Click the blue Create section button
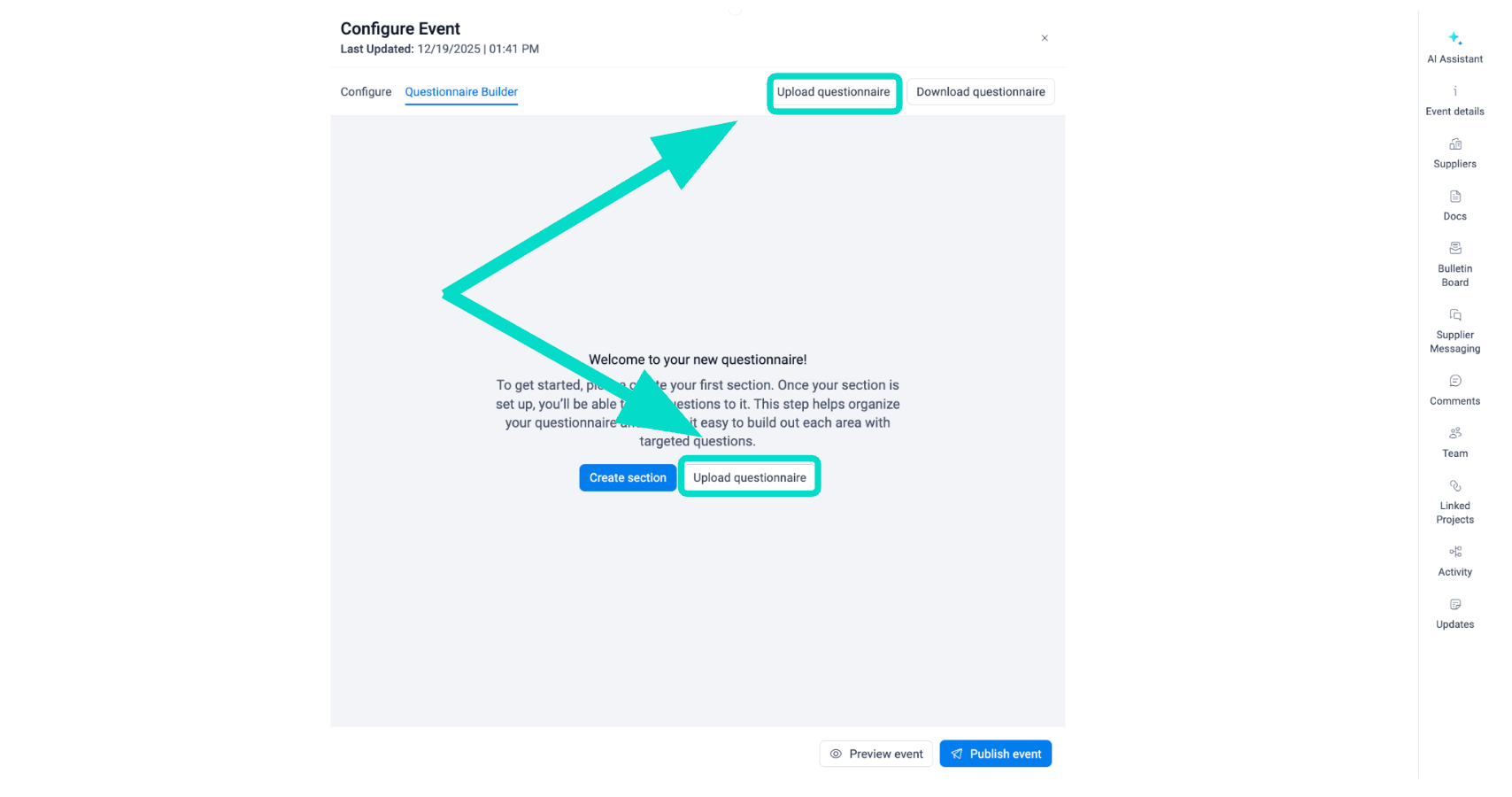Screen dimensions: 1512x797 coord(628,478)
